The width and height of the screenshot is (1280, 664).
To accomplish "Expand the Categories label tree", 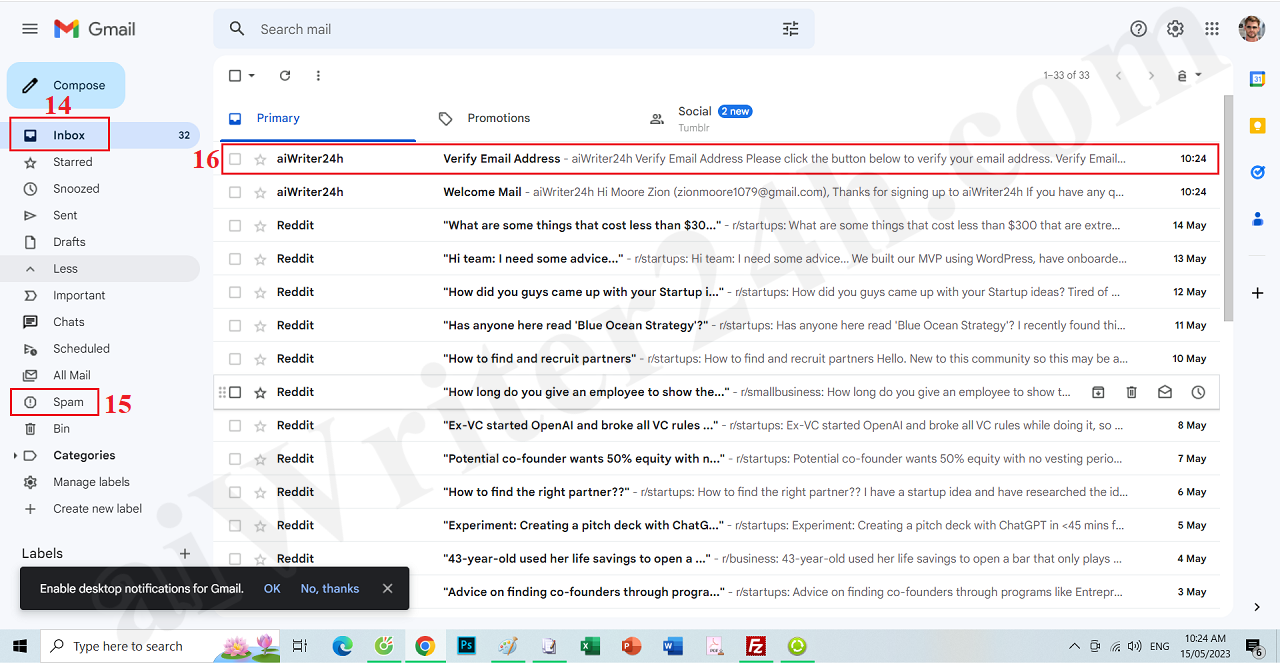I will tap(15, 456).
